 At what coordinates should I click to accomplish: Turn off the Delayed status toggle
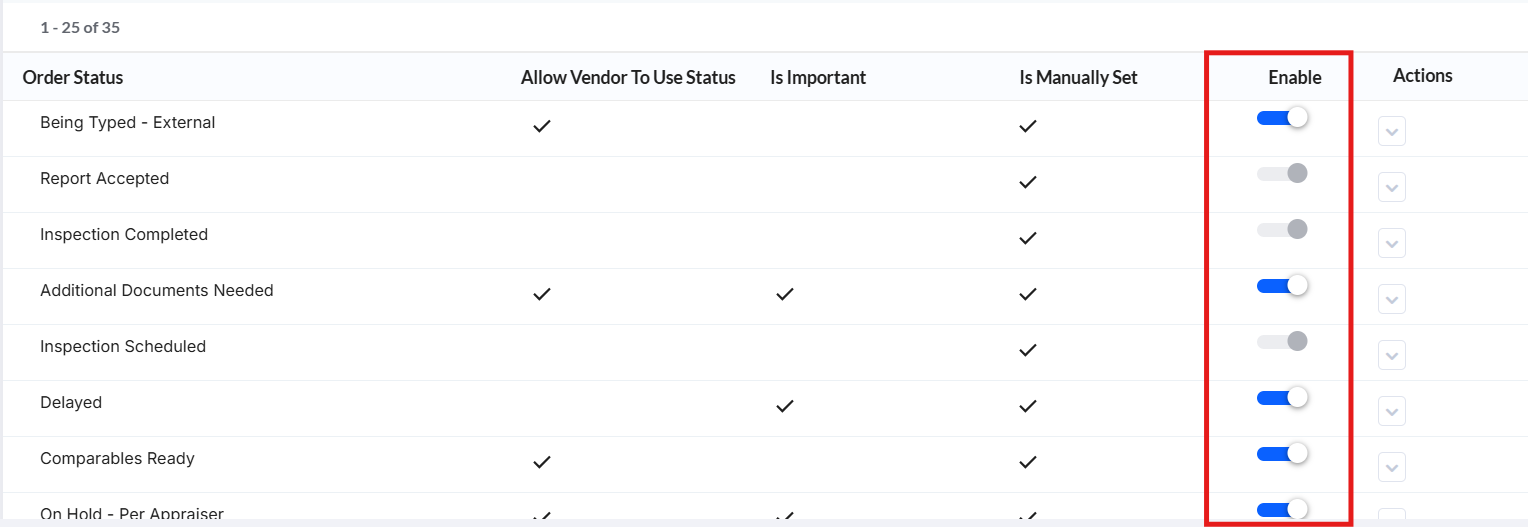(x=1282, y=398)
